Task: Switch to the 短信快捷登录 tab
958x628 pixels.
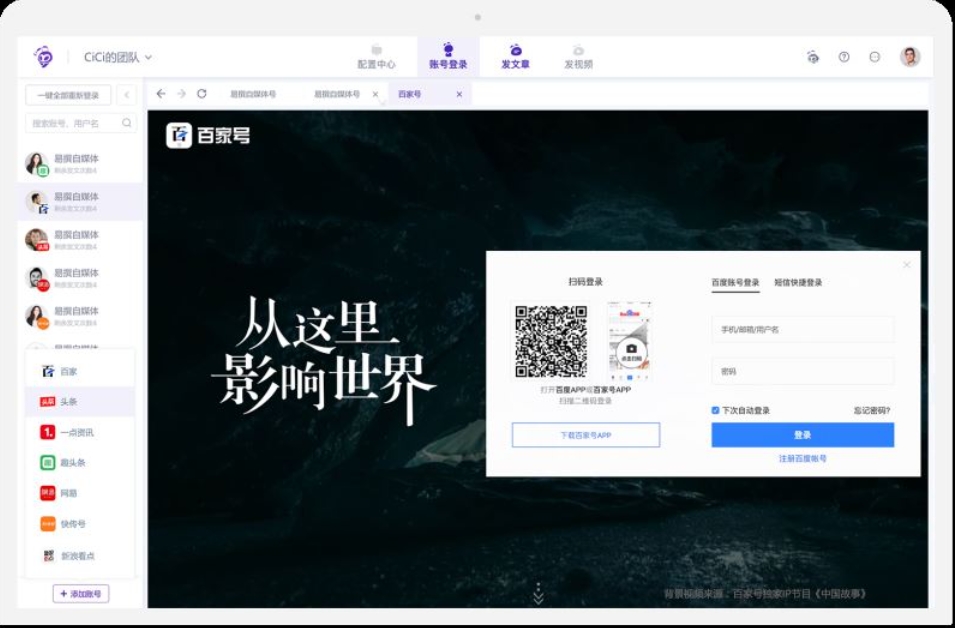Action: click(x=798, y=282)
